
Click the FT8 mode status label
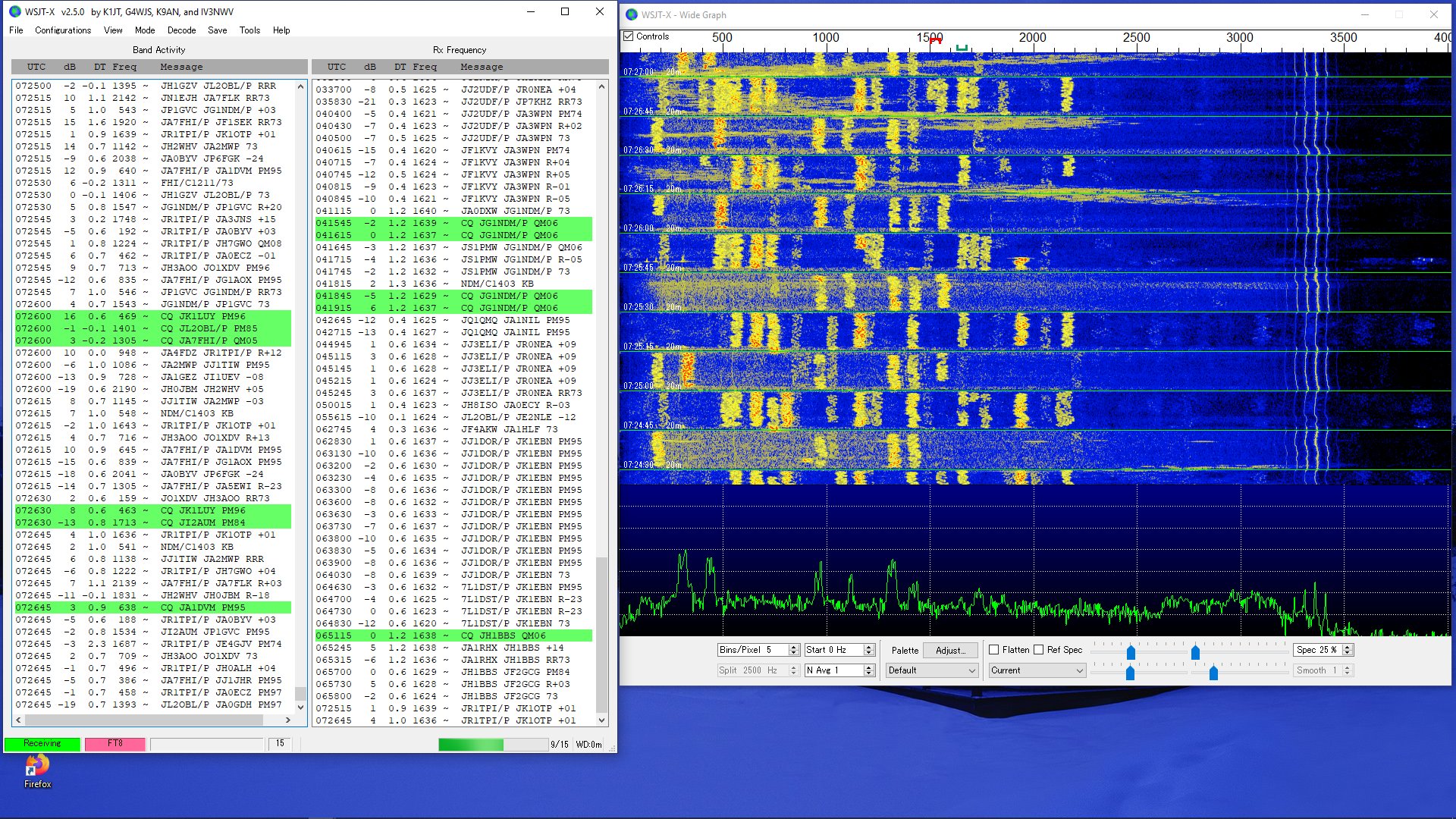pos(115,744)
